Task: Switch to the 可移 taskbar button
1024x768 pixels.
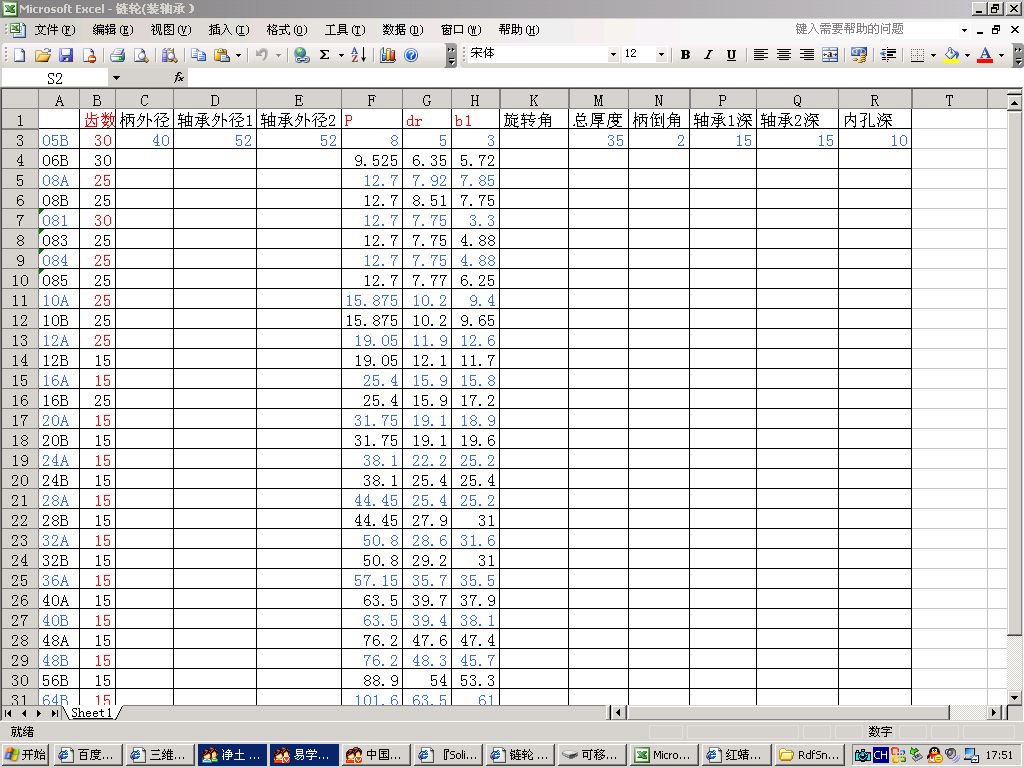Action: pos(591,754)
